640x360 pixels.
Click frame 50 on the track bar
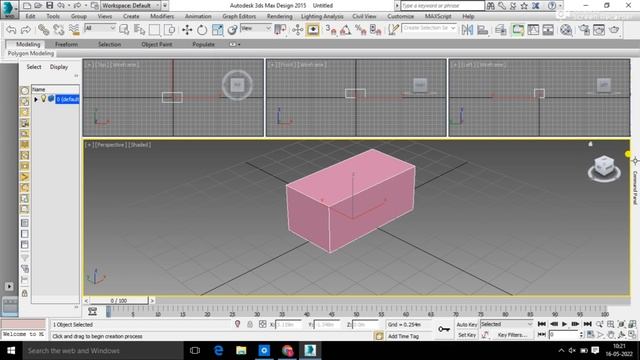click(356, 312)
